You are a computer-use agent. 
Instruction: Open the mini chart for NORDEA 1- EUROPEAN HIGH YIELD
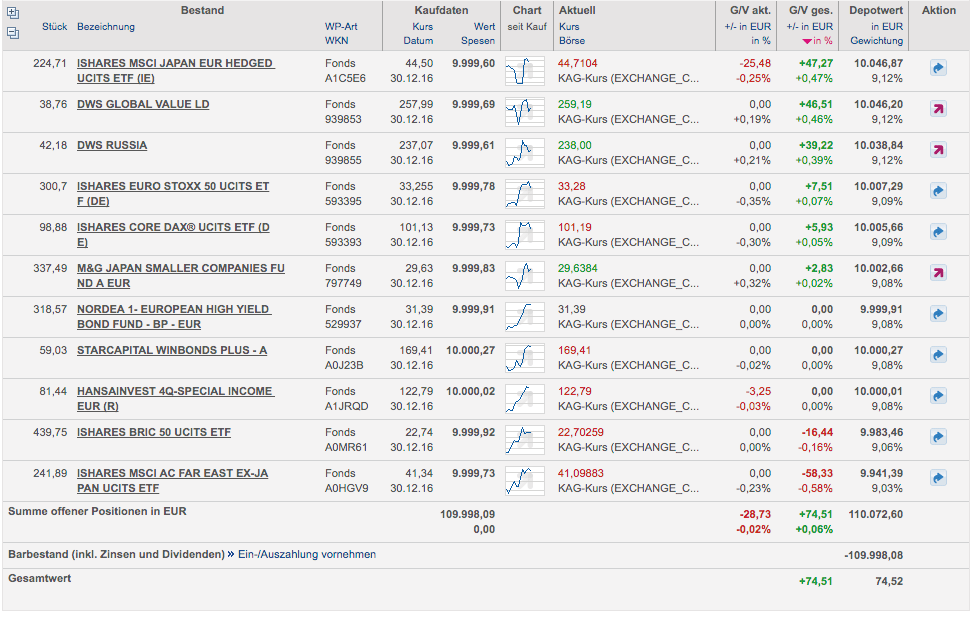click(x=525, y=317)
